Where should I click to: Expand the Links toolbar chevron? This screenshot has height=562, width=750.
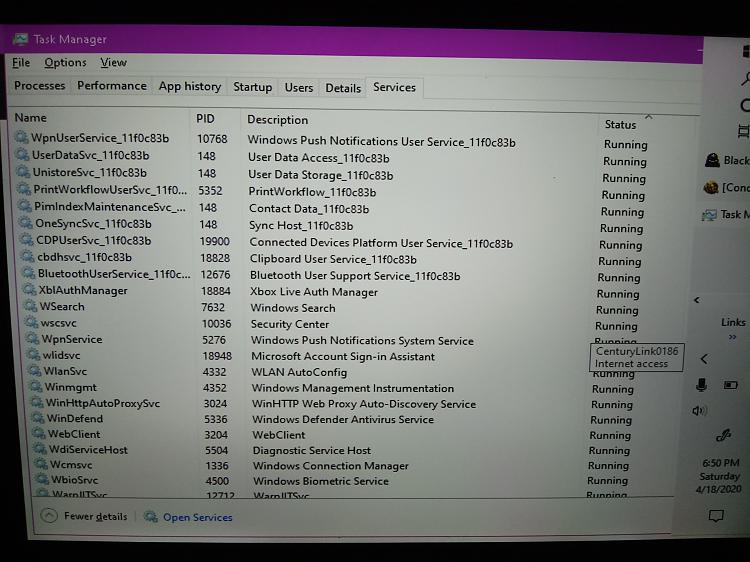tap(732, 337)
